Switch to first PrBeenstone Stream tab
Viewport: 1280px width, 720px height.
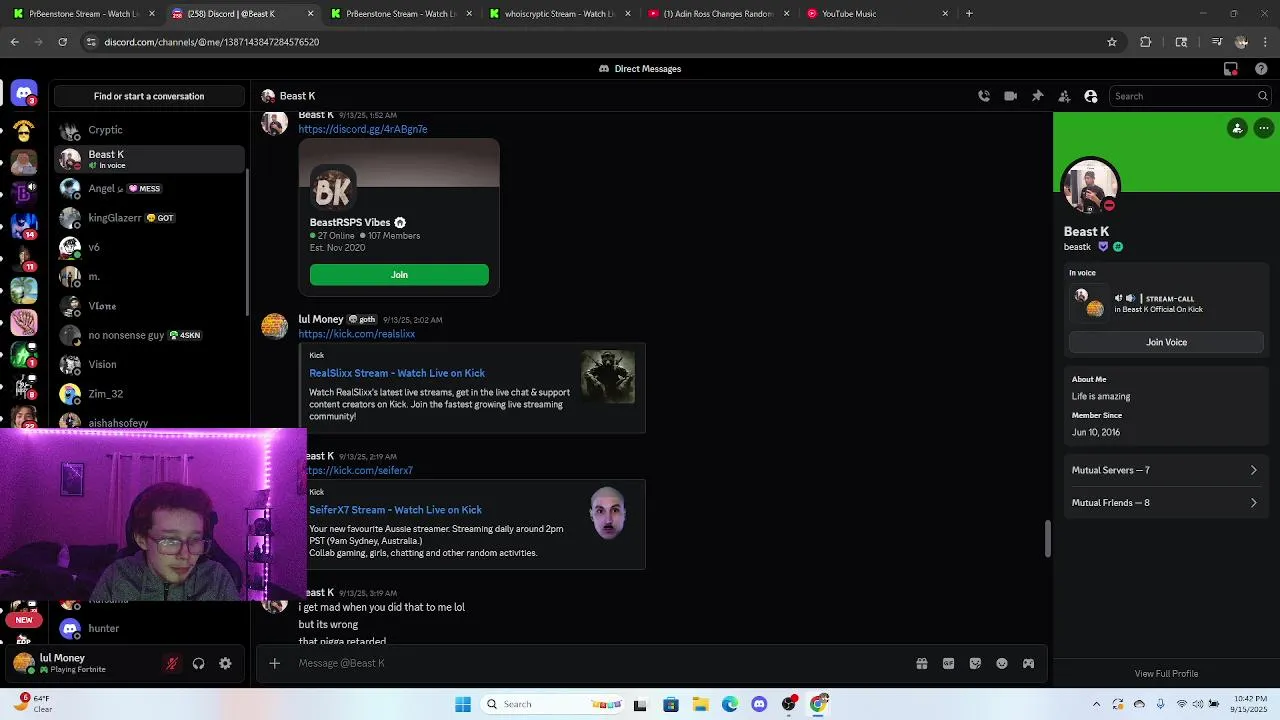[84, 14]
